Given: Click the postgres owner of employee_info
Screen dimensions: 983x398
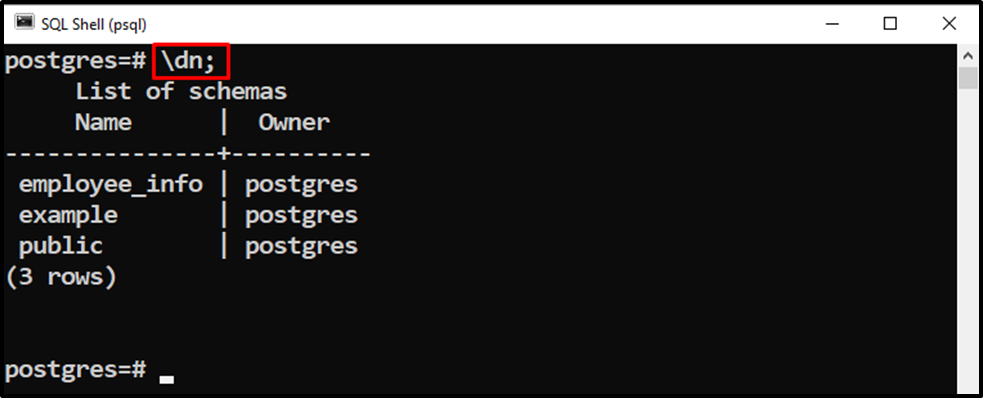Looking at the screenshot, I should [x=302, y=185].
